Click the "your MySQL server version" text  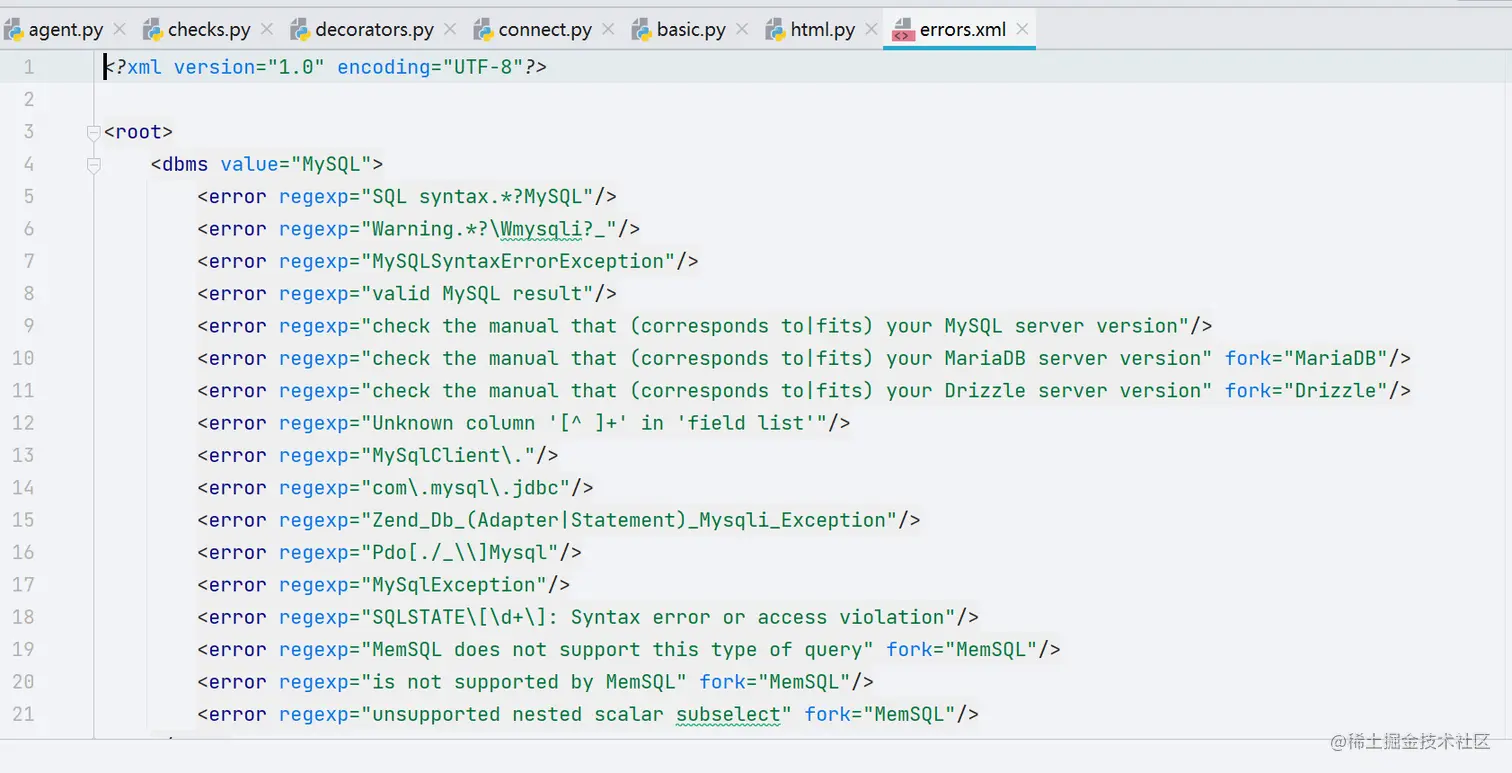pyautogui.click(x=1032, y=326)
